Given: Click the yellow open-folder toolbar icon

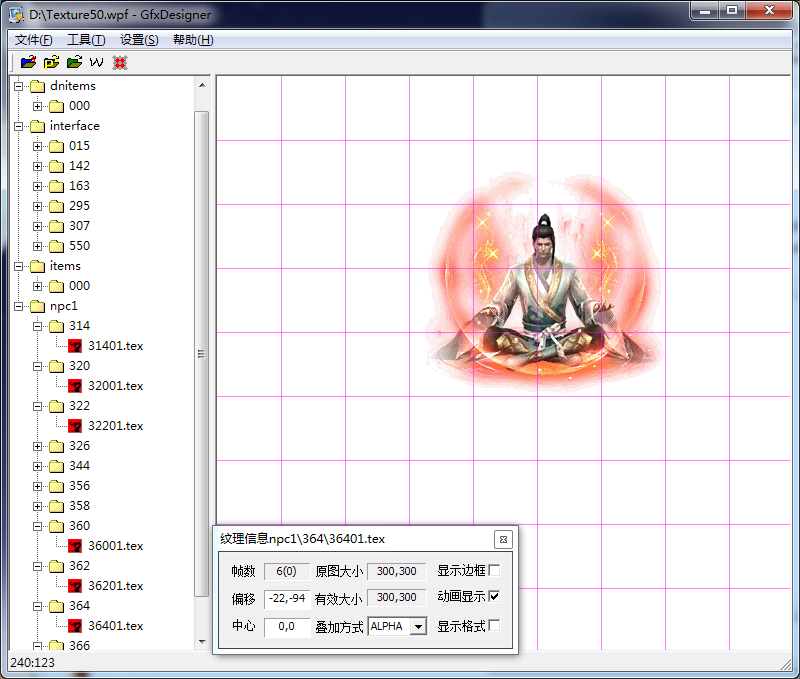Looking at the screenshot, I should [x=51, y=62].
